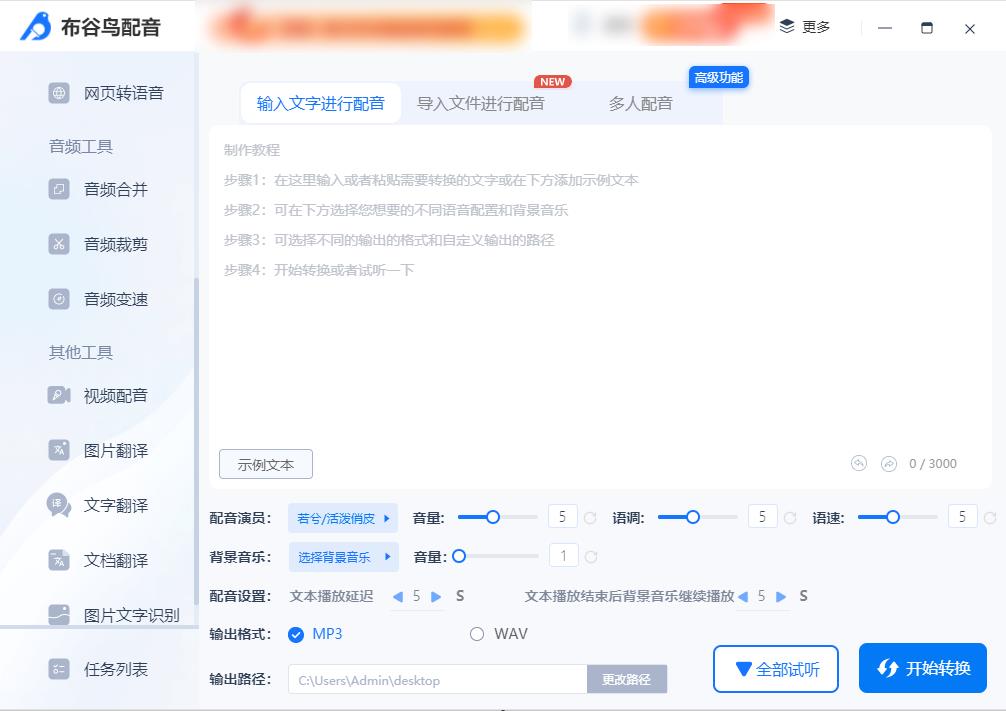This screenshot has height=711, width=1006.
Task: Click the undo icon beside character count
Action: pyautogui.click(x=858, y=463)
